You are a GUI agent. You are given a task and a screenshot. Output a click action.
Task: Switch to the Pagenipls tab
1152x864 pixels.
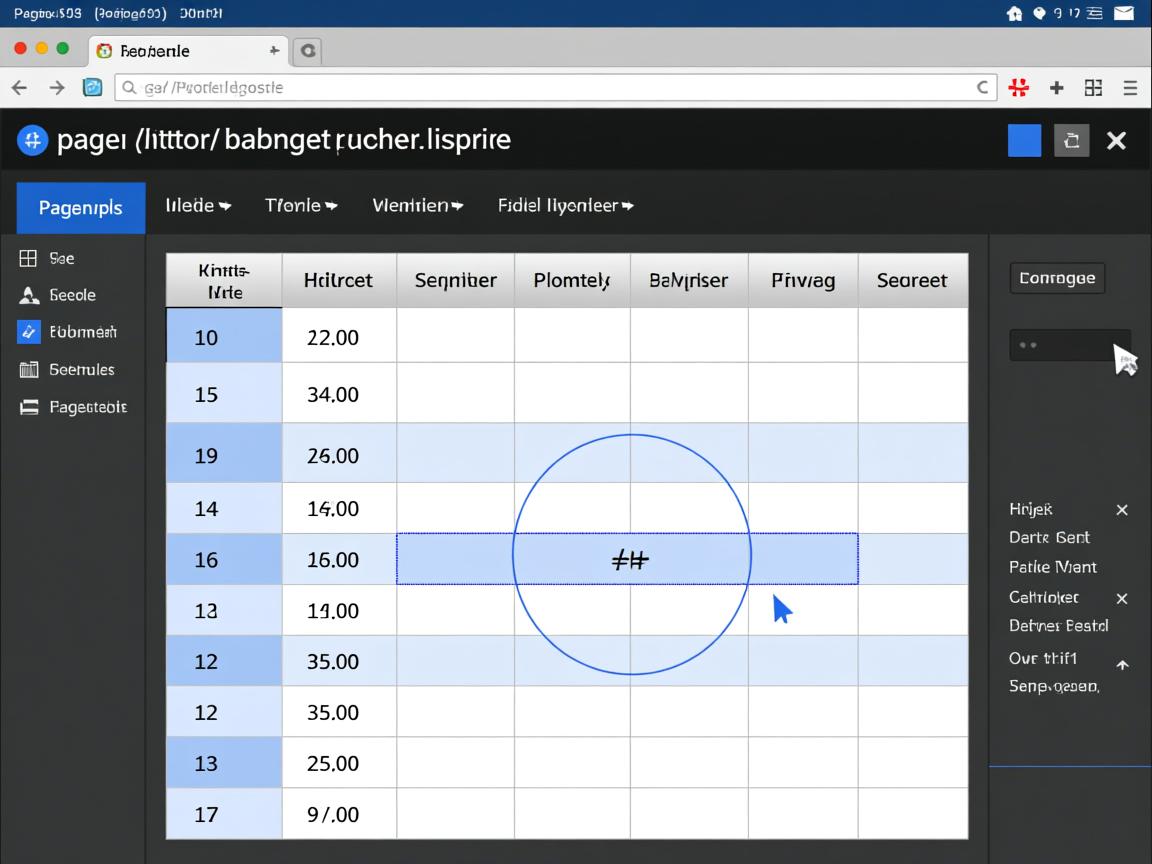point(81,208)
